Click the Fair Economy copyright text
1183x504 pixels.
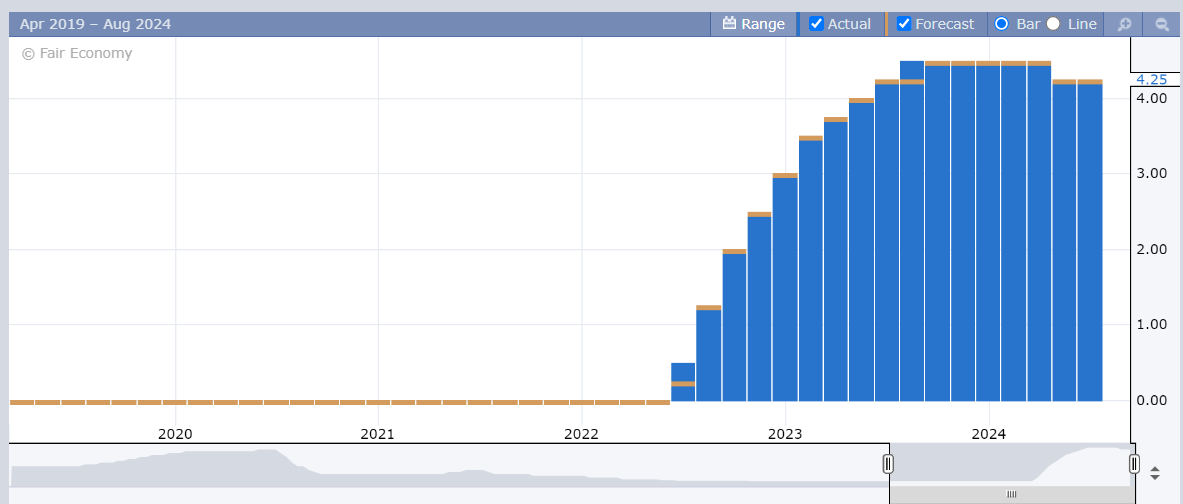pos(77,53)
